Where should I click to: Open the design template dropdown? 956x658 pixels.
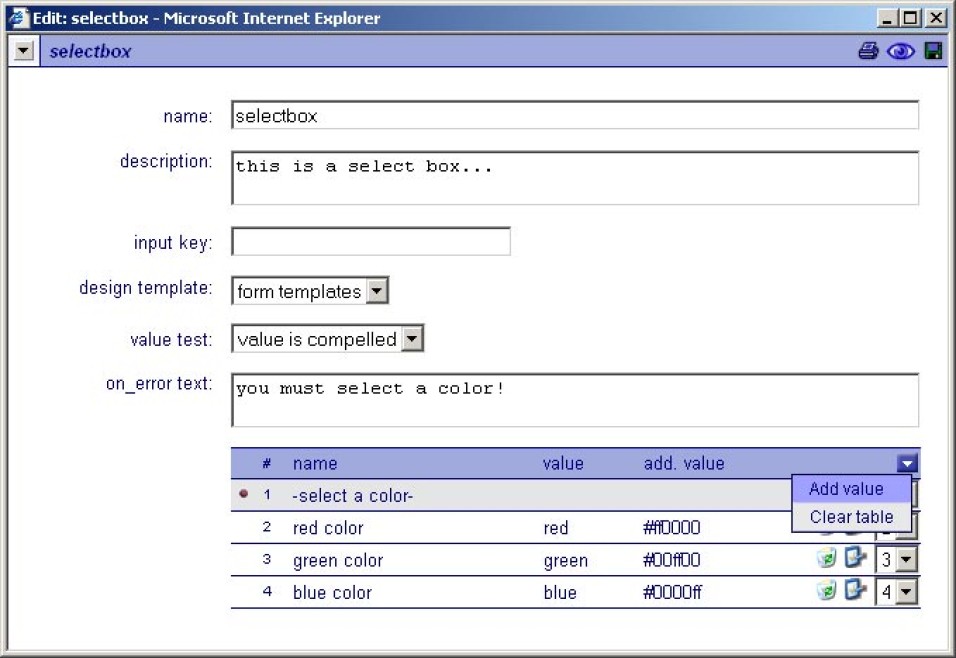tap(377, 291)
